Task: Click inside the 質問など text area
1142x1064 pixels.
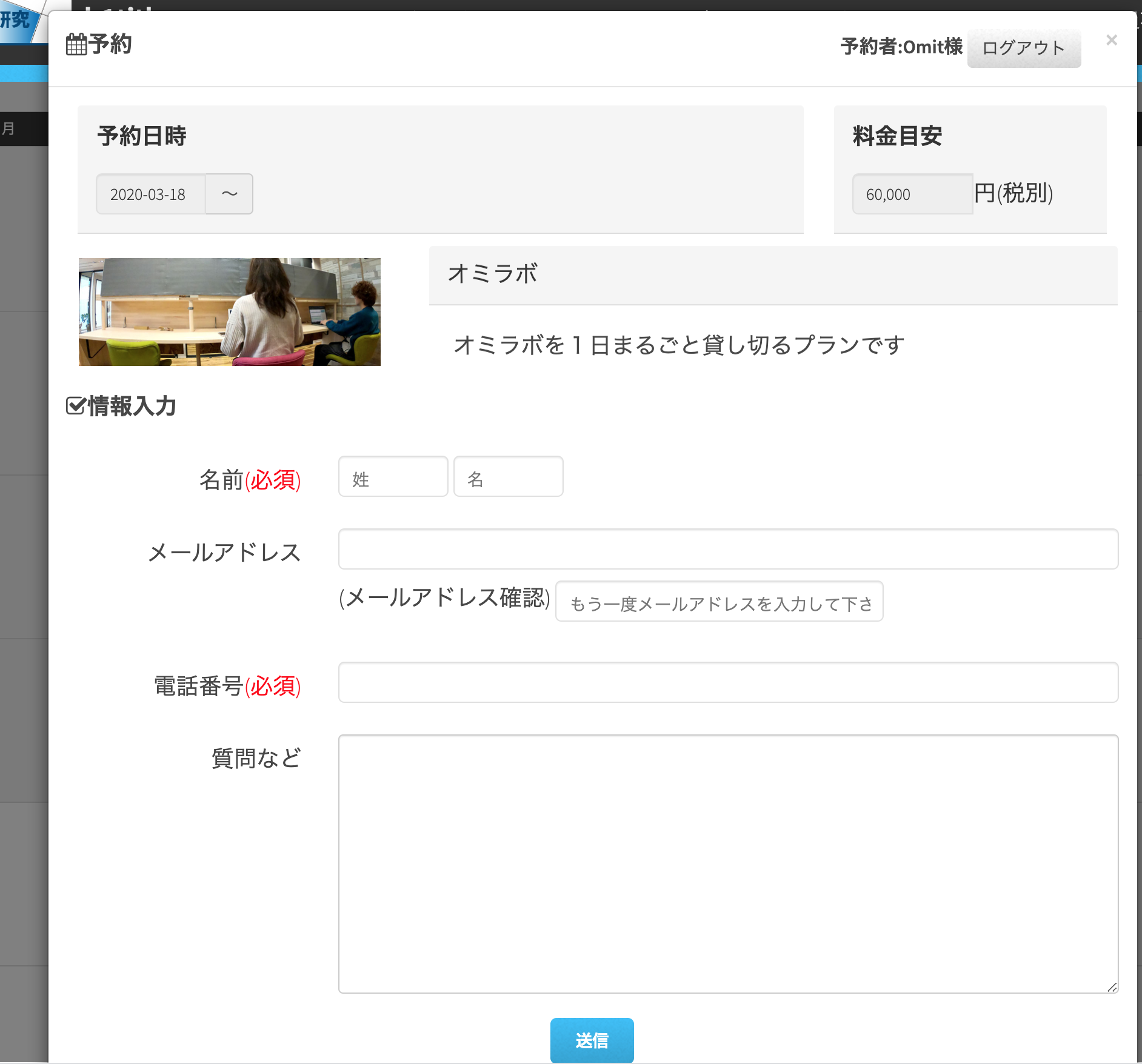Action: tap(727, 863)
